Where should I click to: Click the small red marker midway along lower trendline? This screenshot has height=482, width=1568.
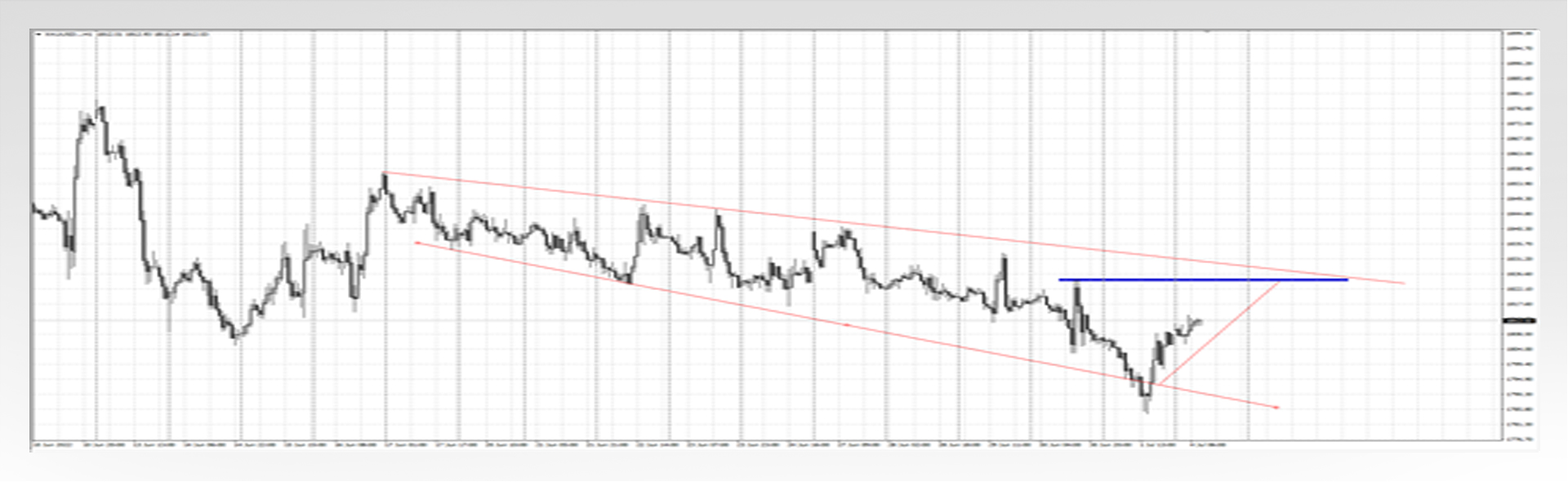[x=846, y=325]
